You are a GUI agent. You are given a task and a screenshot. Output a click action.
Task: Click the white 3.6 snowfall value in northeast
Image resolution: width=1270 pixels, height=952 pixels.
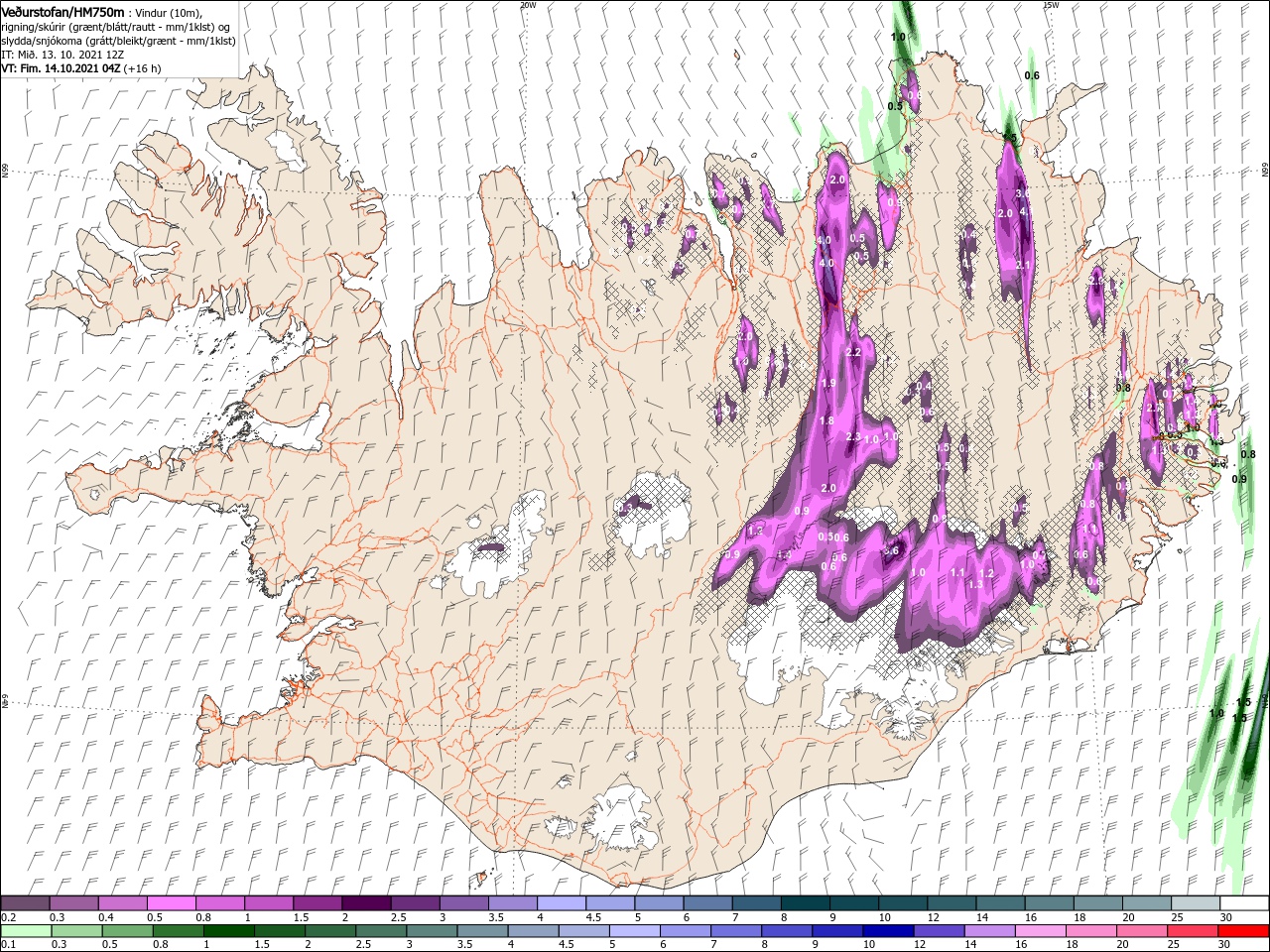pyautogui.click(x=1022, y=193)
